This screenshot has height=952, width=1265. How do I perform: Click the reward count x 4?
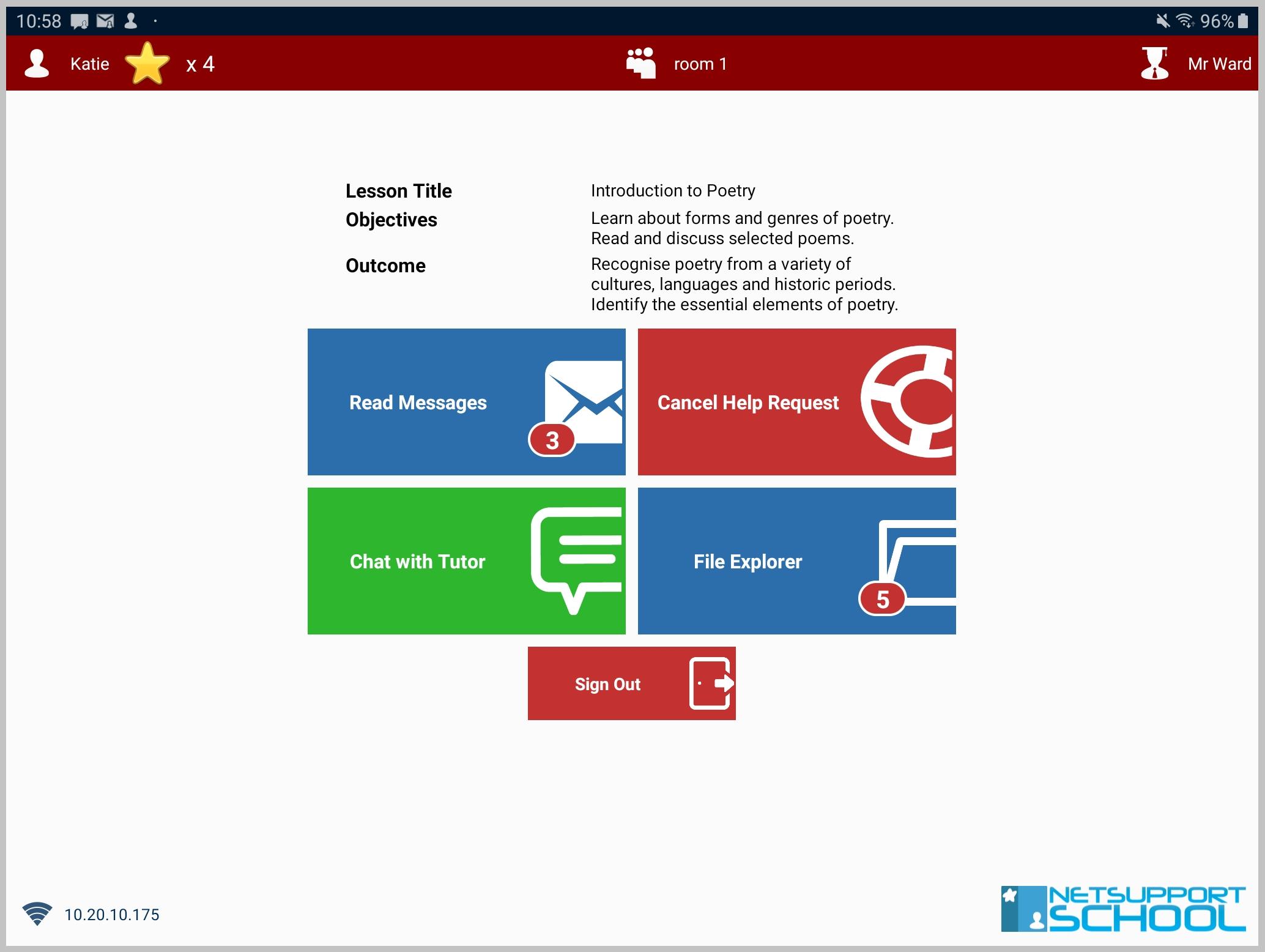(200, 64)
